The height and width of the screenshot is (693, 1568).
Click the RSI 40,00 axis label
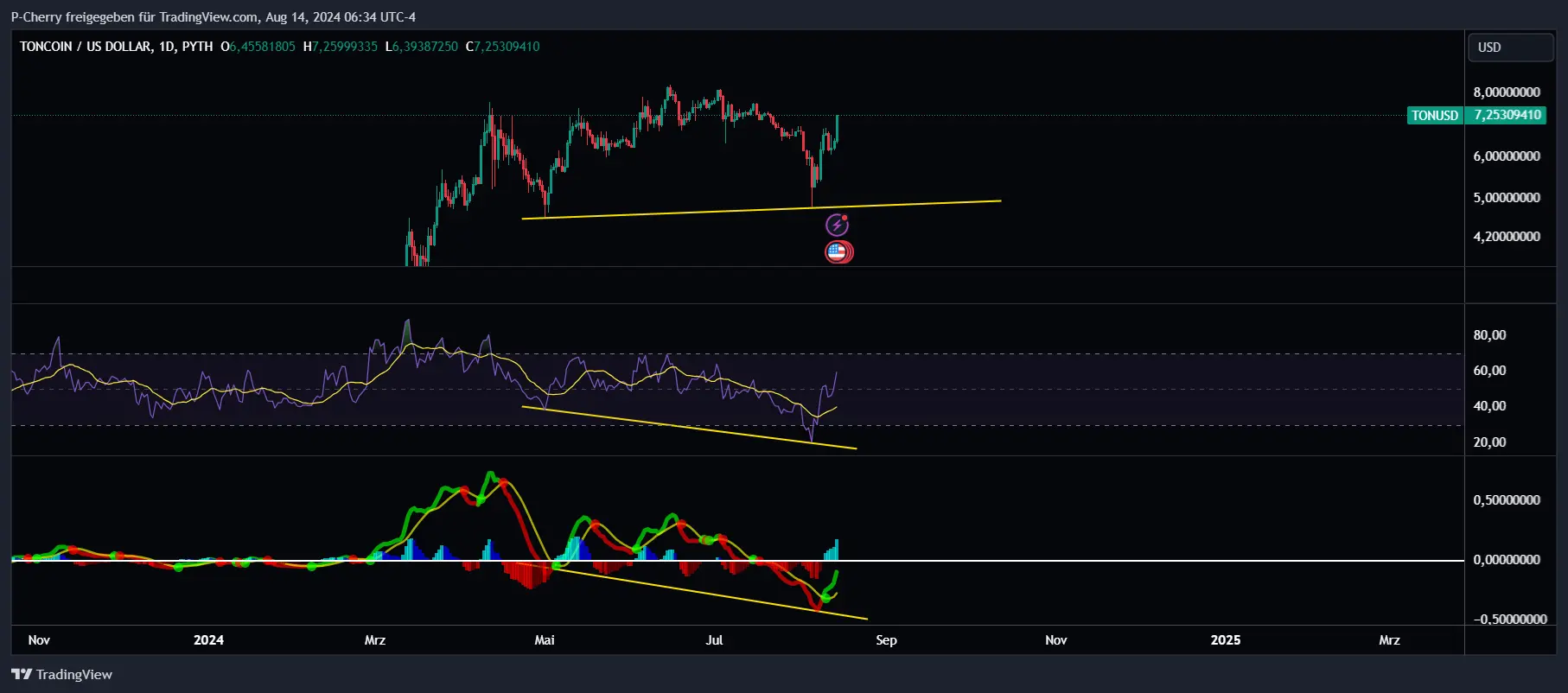(x=1489, y=406)
